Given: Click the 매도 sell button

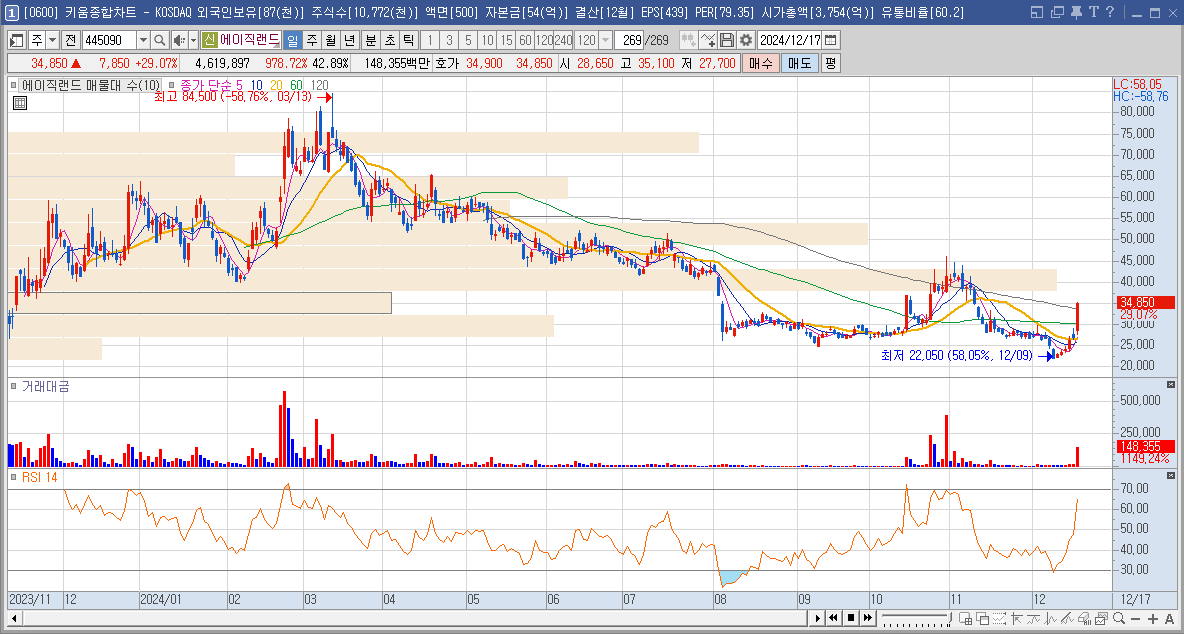Looking at the screenshot, I should pyautogui.click(x=799, y=63).
